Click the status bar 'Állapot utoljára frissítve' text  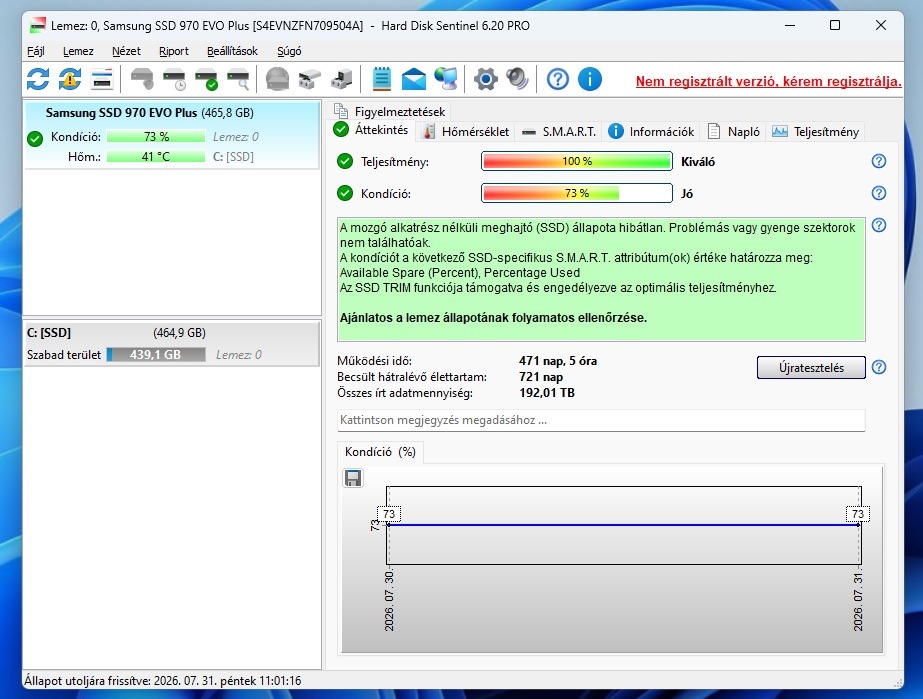click(x=162, y=681)
